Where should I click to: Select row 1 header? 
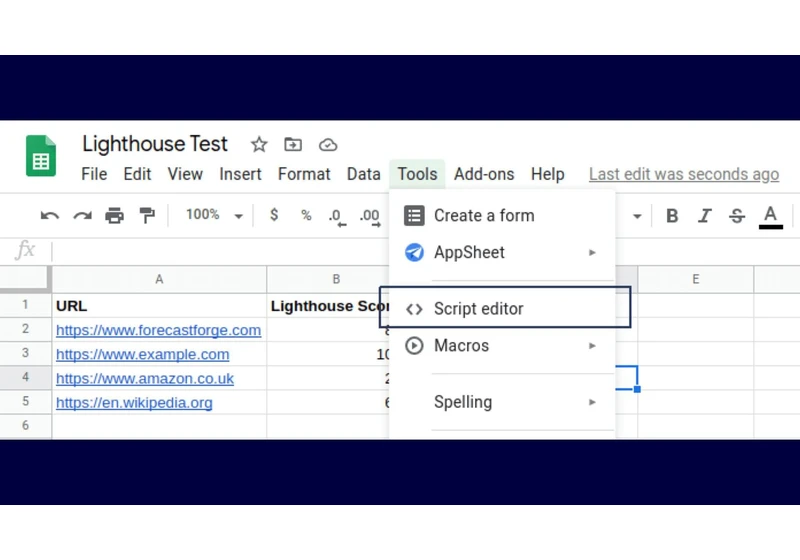point(25,305)
